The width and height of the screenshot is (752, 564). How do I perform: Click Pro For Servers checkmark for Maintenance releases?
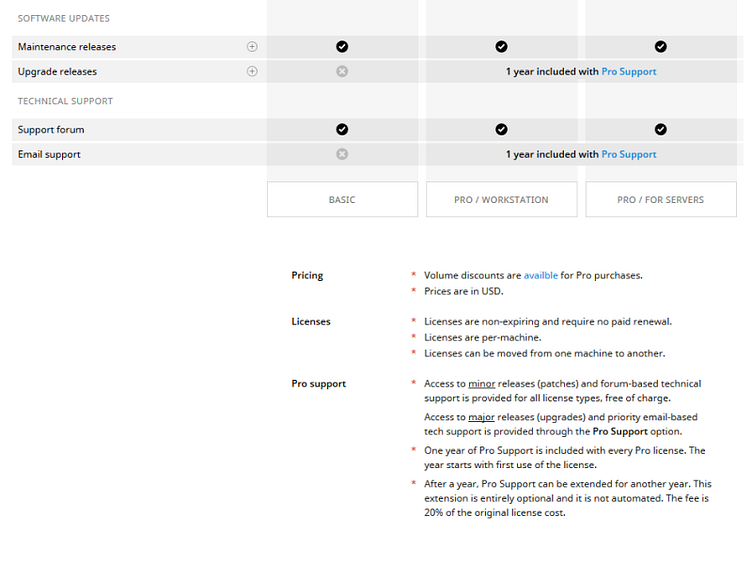pyautogui.click(x=661, y=47)
